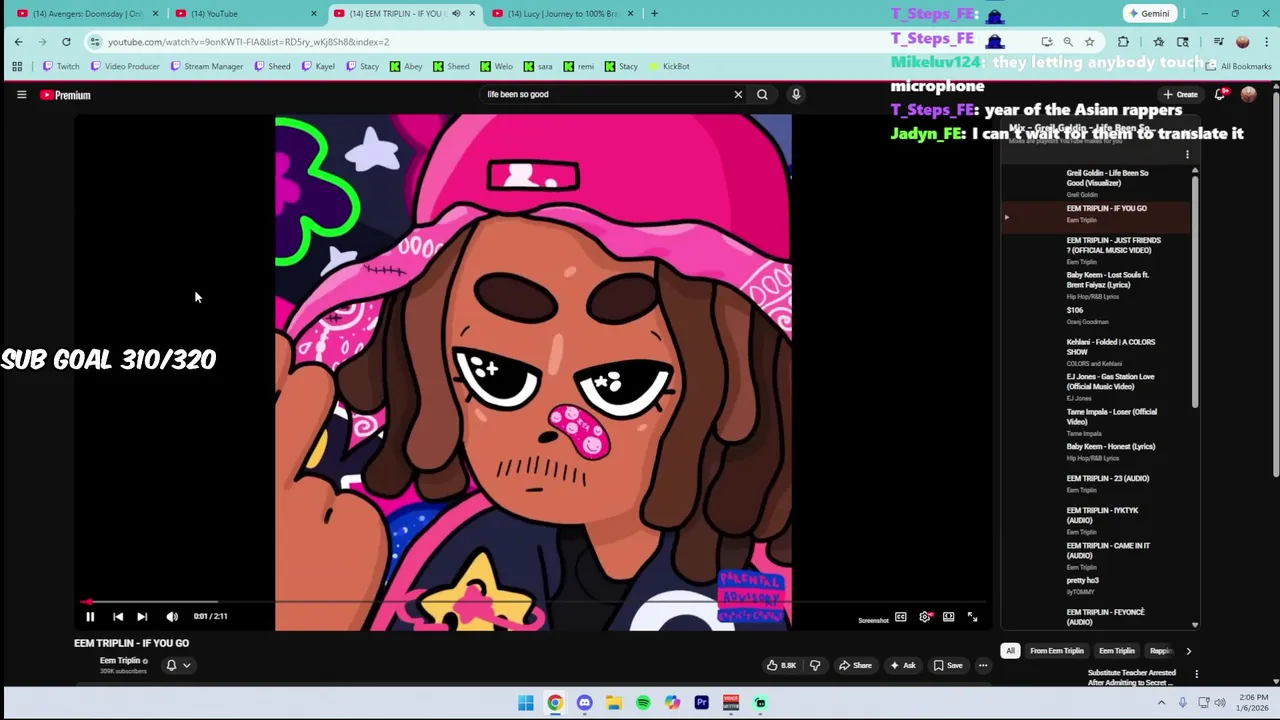The width and height of the screenshot is (1280, 720).
Task: Bookmark this page with star icon
Action: pos(1089,42)
